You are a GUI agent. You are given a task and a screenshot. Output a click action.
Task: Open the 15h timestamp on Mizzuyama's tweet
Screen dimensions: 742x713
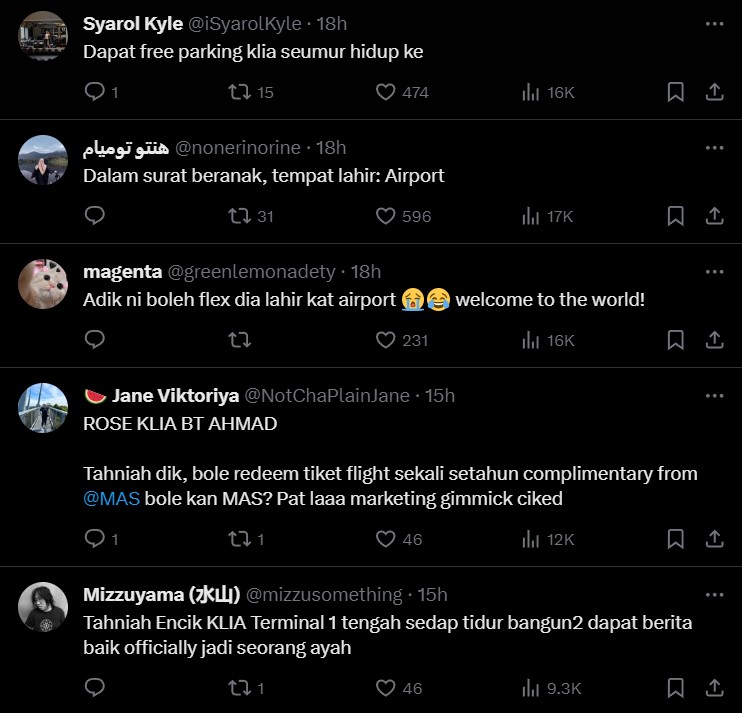point(432,595)
